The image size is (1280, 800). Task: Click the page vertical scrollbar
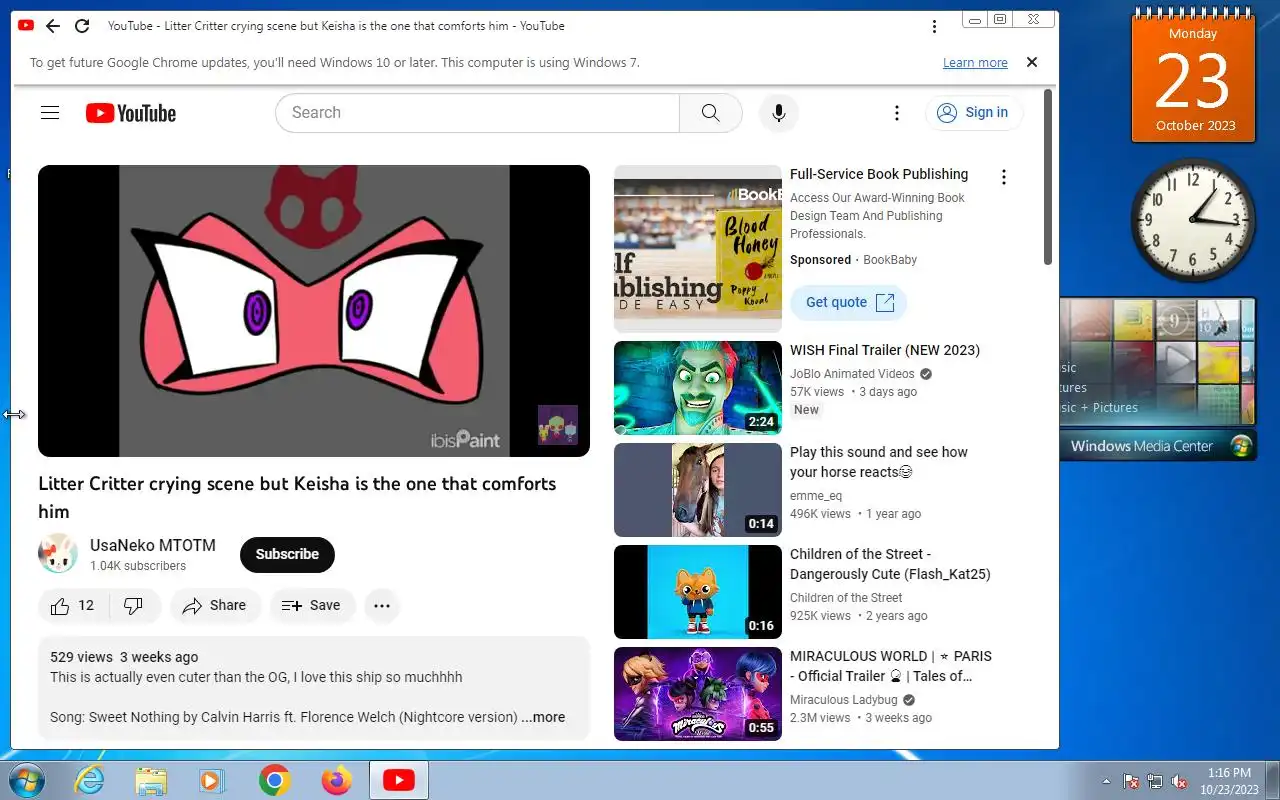[1048, 177]
